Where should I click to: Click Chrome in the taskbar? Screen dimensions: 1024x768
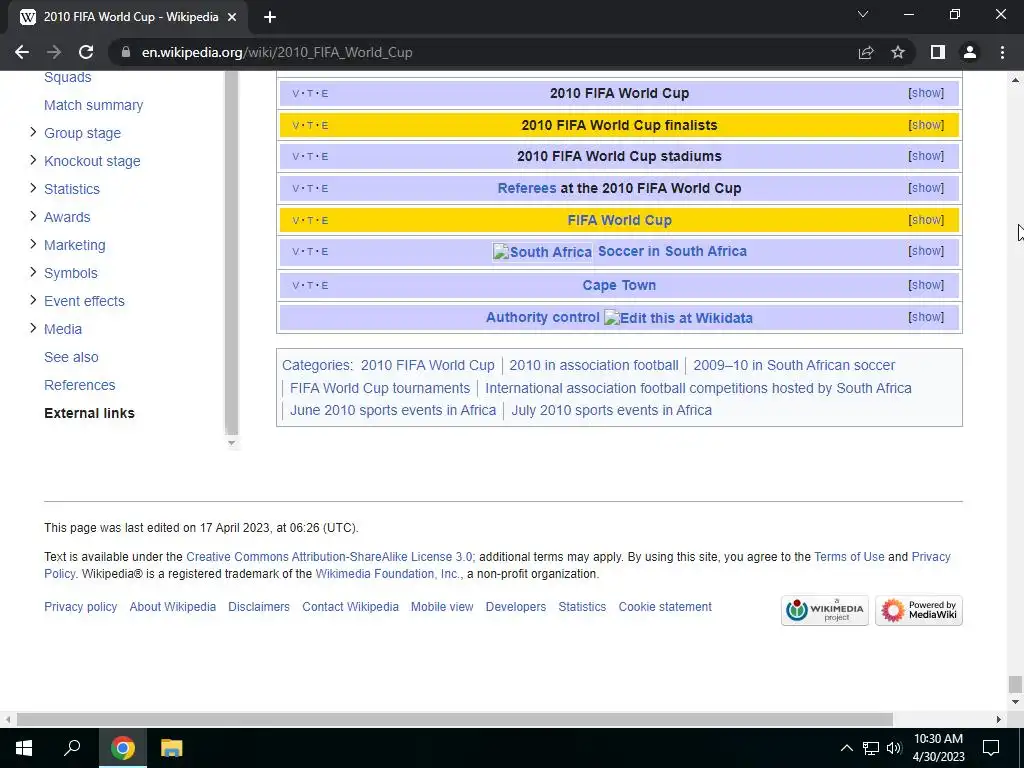tap(123, 748)
